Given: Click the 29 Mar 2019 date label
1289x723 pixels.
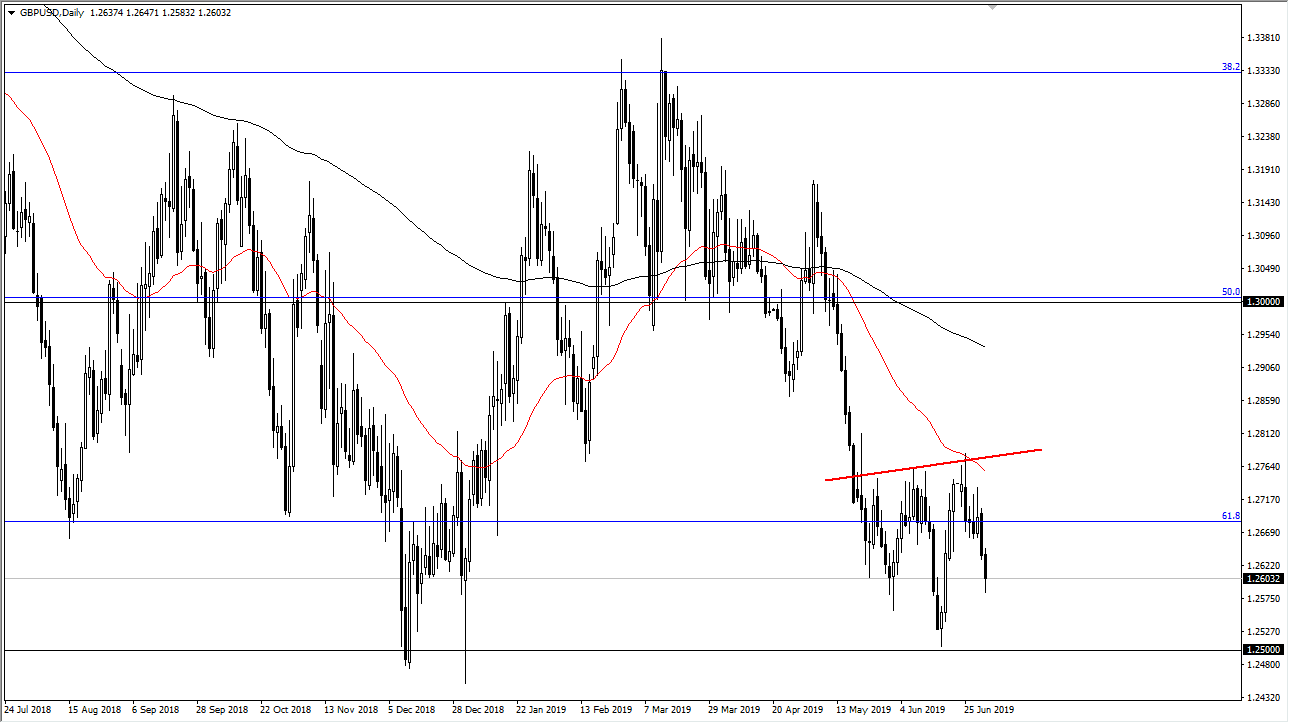Looking at the screenshot, I should pos(732,709).
